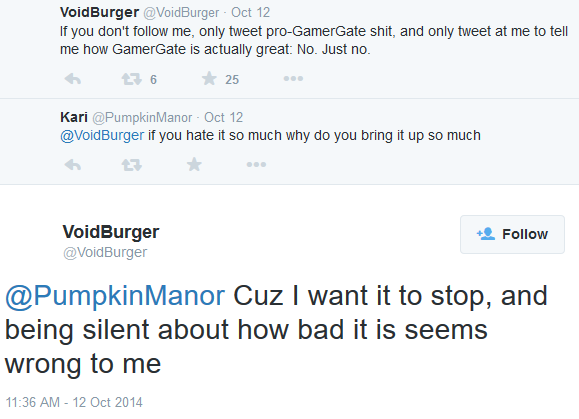
Task: Click the 11:36 AM - 12 Oct 2014 timestamp
Action: [74, 402]
